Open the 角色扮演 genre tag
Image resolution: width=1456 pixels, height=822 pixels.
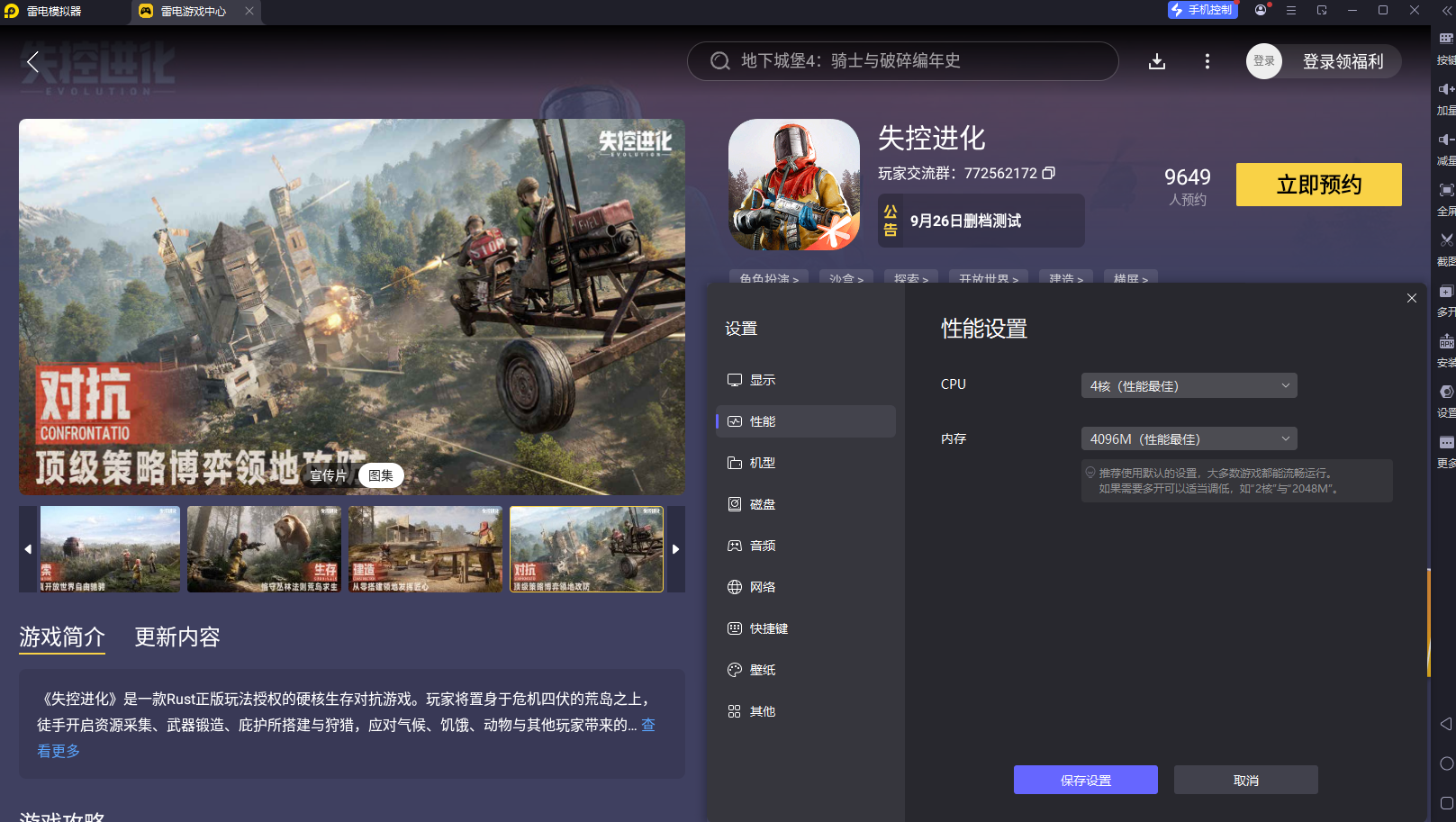(x=769, y=277)
